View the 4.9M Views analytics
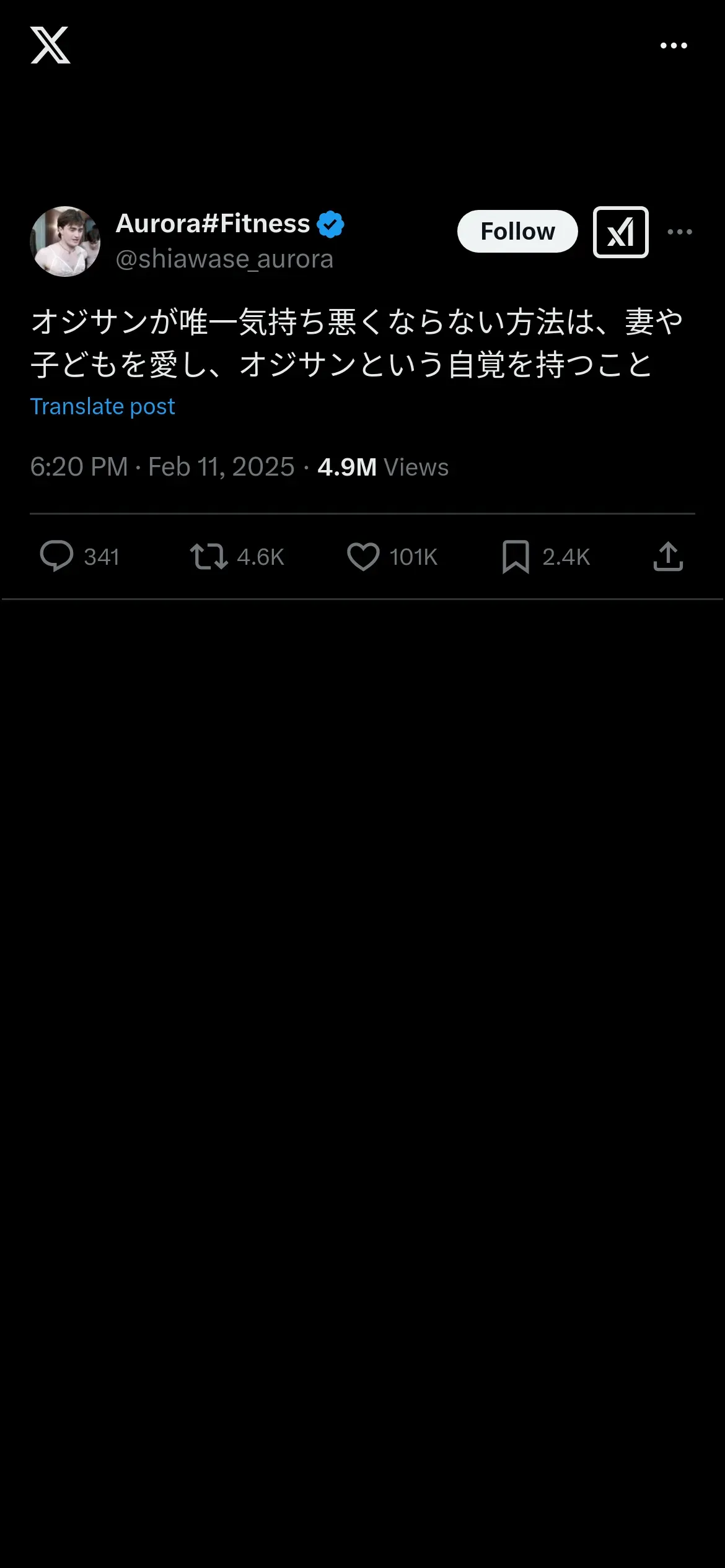725x1568 pixels. point(383,467)
